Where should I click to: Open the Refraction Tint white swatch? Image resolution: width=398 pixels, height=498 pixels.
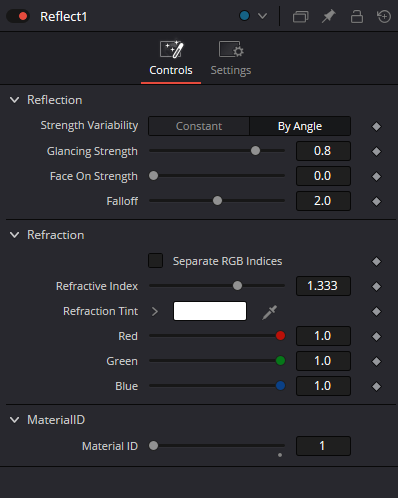point(210,311)
